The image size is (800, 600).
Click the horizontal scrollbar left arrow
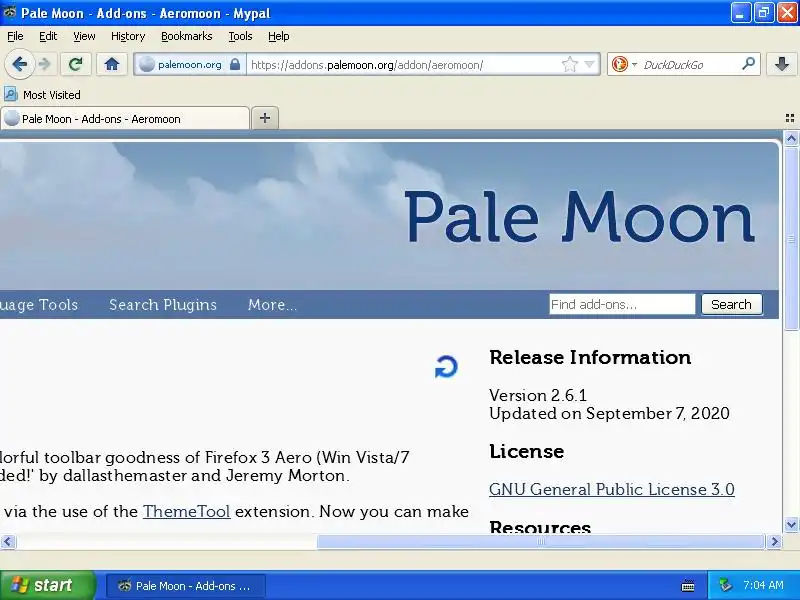(x=8, y=541)
